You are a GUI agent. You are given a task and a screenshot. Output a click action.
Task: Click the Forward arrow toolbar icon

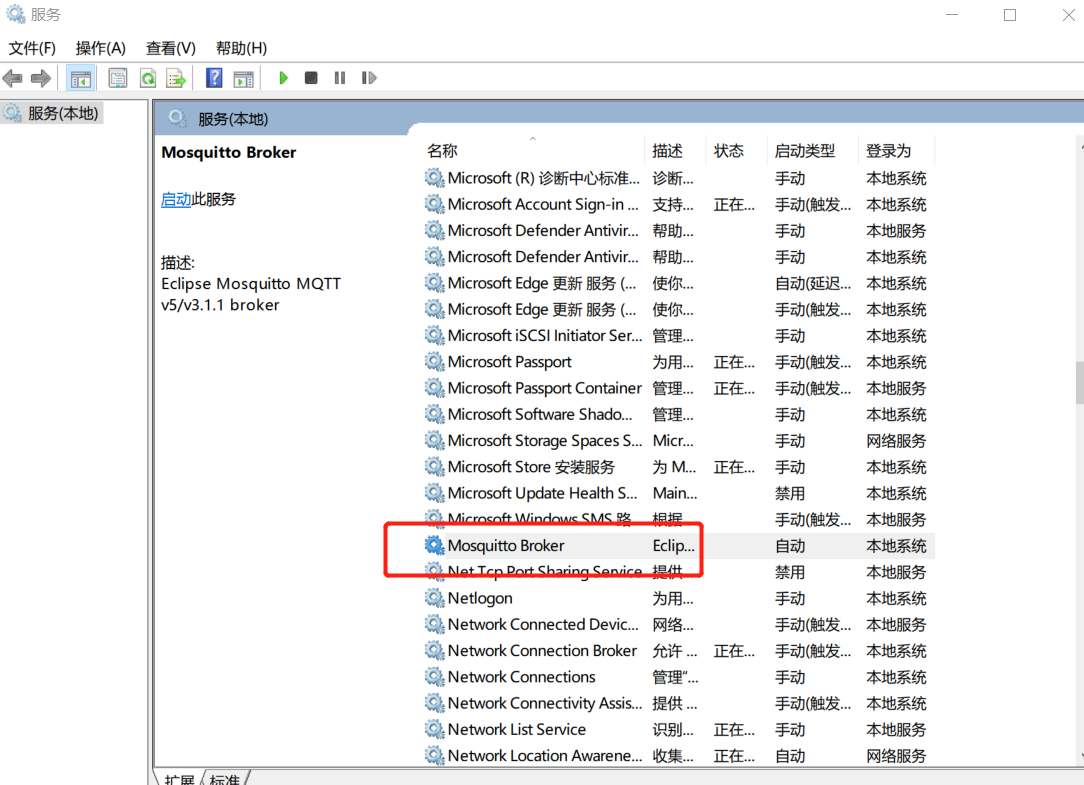[x=41, y=78]
